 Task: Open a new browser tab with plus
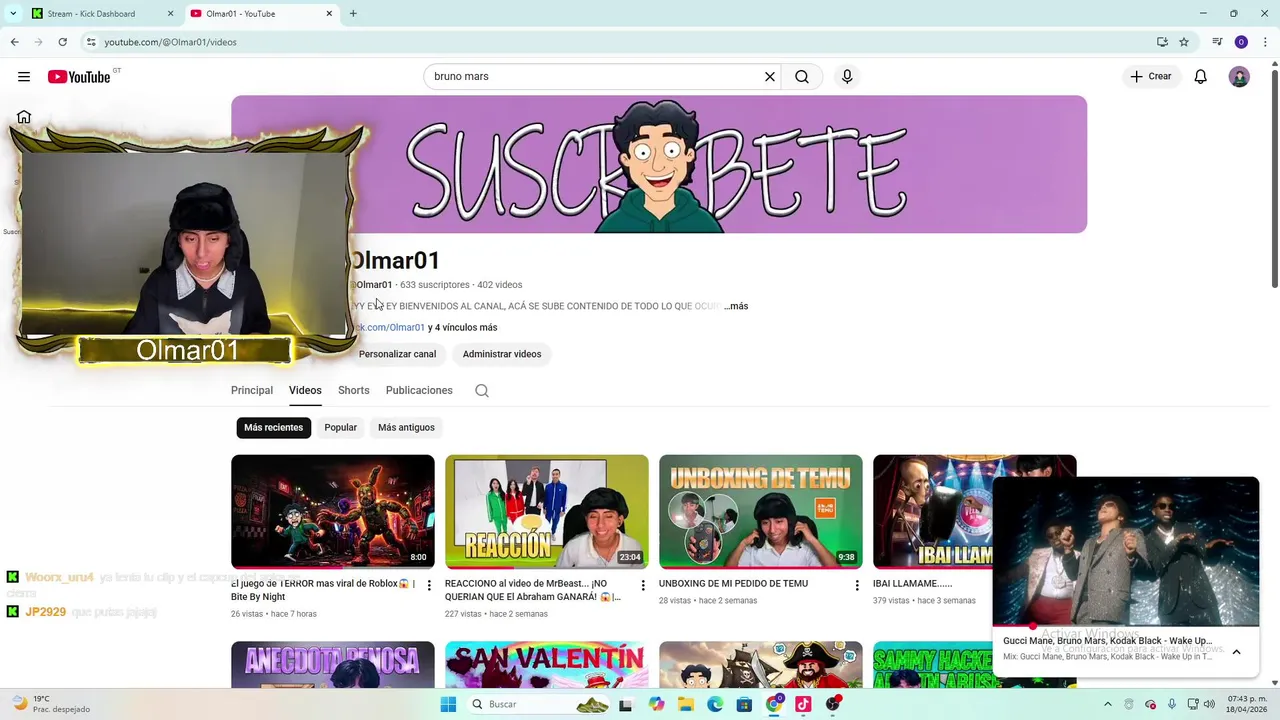(x=353, y=14)
